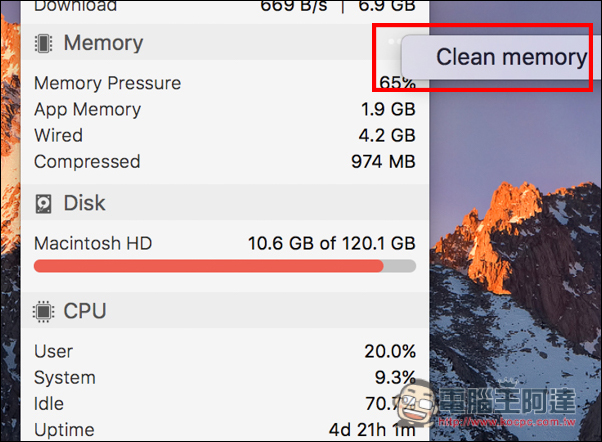Click the koepc.com.tw watermark link
Screen dimensions: 602x442
tap(507, 422)
